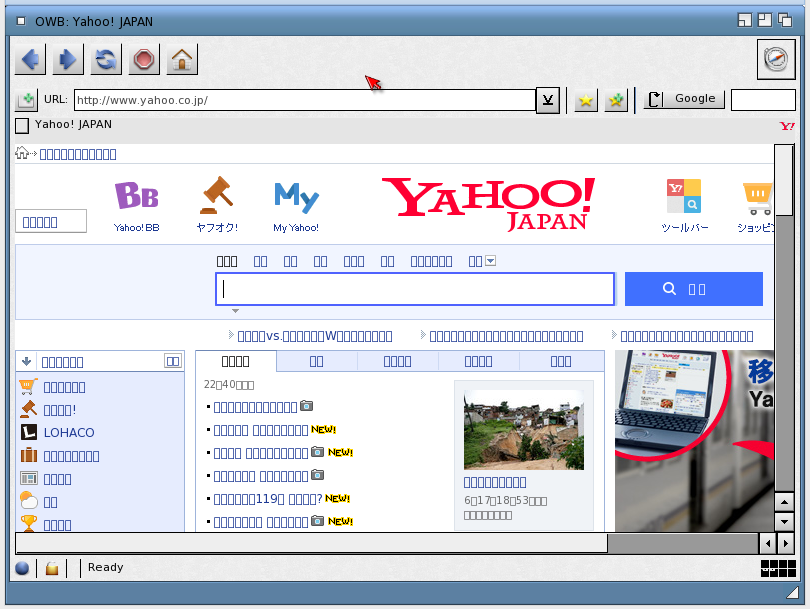The width and height of the screenshot is (810, 609).
Task: Click the yellow star bookmarks icon
Action: point(586,100)
